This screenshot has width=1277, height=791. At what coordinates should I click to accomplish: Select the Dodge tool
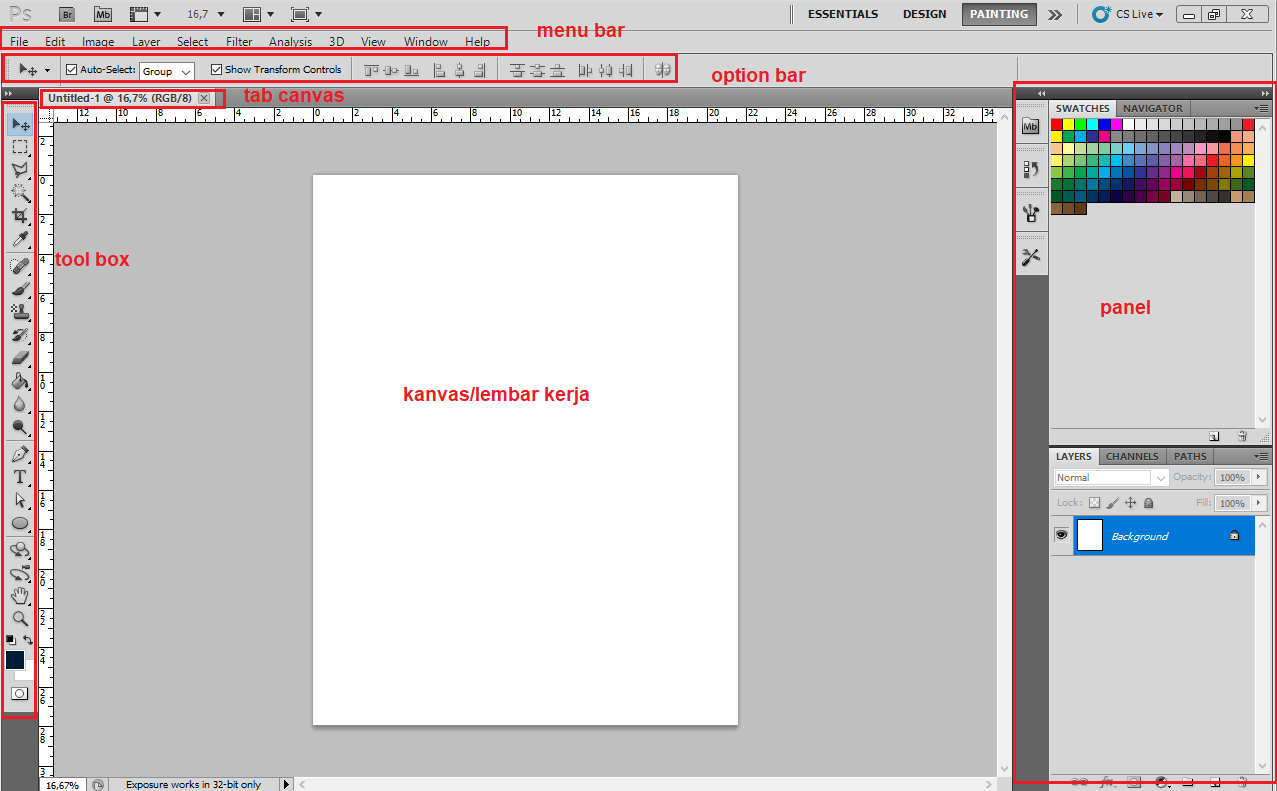pyautogui.click(x=20, y=427)
